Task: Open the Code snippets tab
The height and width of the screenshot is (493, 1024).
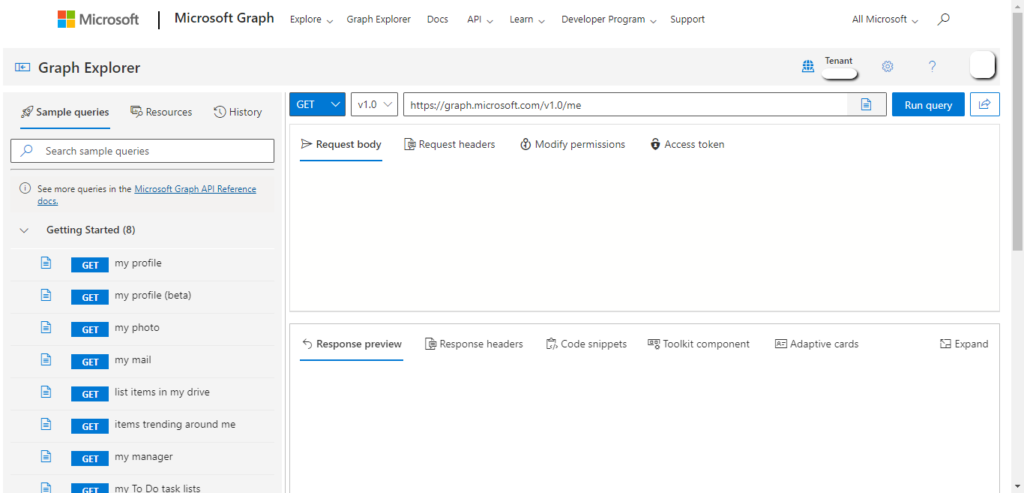Action: [x=586, y=344]
